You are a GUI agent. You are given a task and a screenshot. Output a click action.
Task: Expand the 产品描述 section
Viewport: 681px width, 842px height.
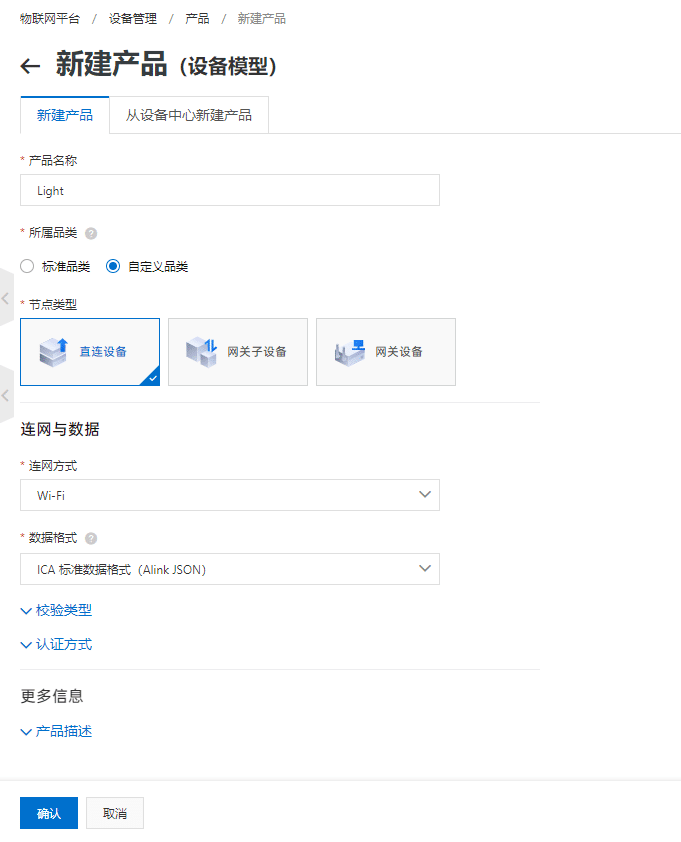(56, 731)
